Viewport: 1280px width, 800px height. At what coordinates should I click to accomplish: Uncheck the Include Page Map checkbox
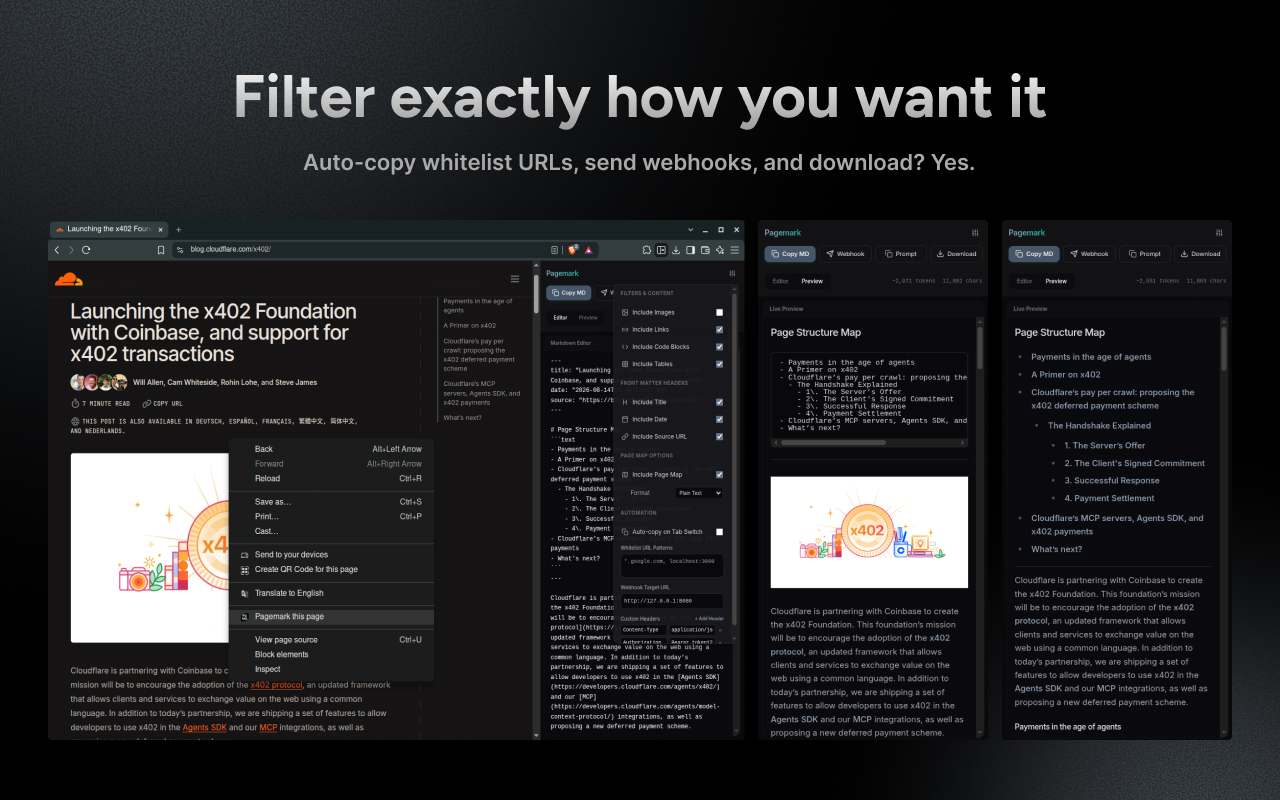(719, 474)
